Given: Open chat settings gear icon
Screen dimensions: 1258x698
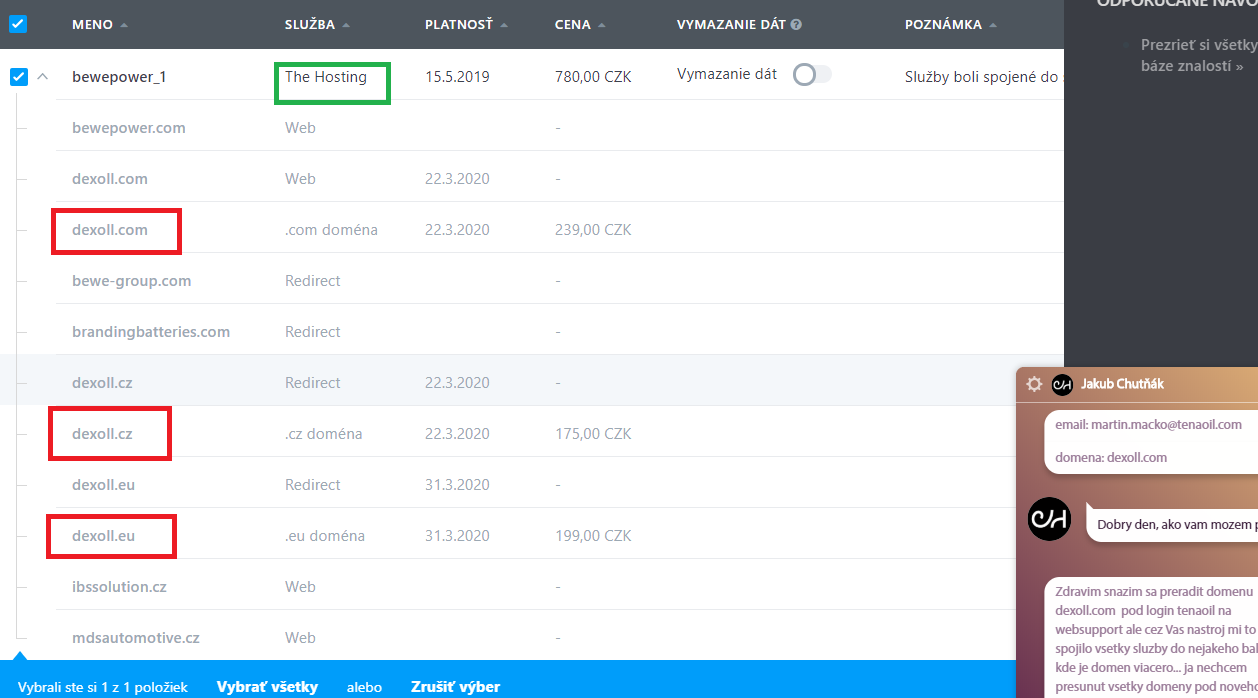Looking at the screenshot, I should pos(1034,384).
